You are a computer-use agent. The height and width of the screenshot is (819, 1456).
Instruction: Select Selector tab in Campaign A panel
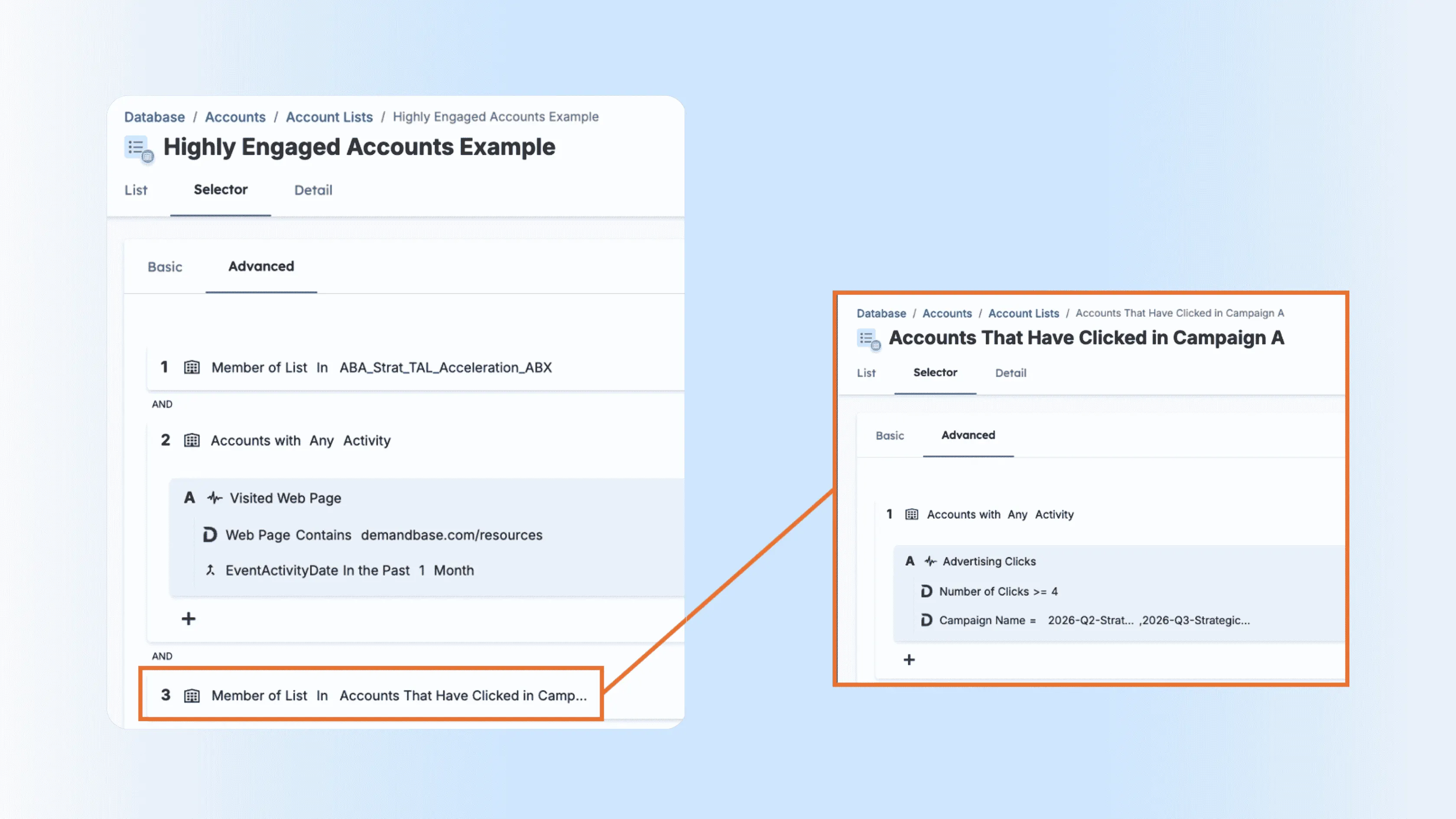935,373
